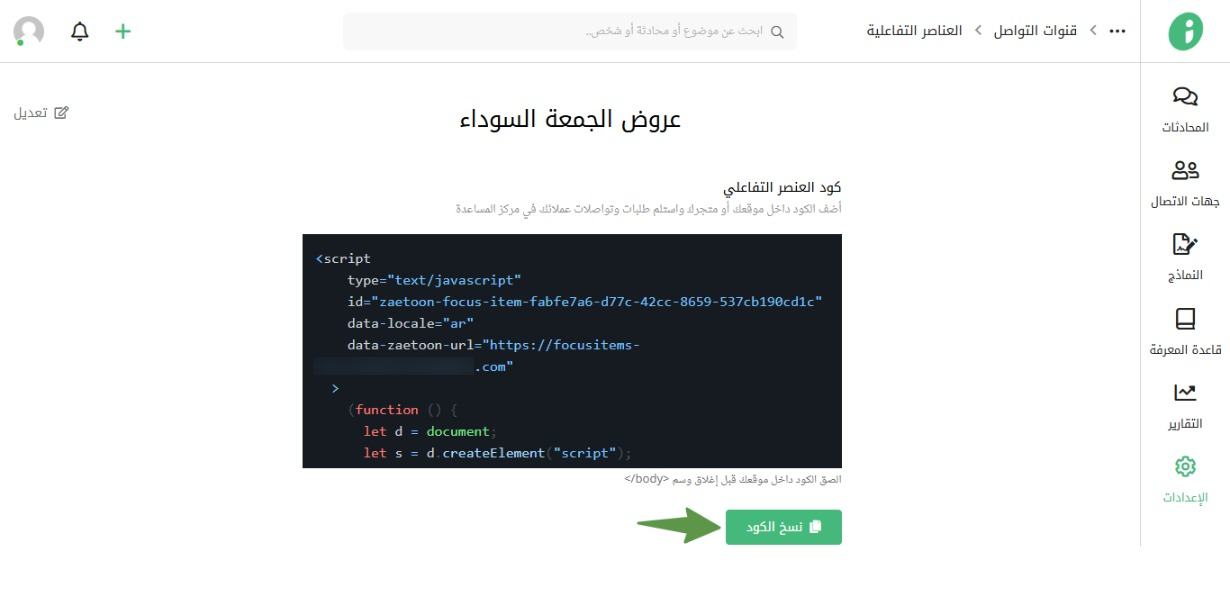Open the user profile avatar
The image size is (1230, 601).
29,31
